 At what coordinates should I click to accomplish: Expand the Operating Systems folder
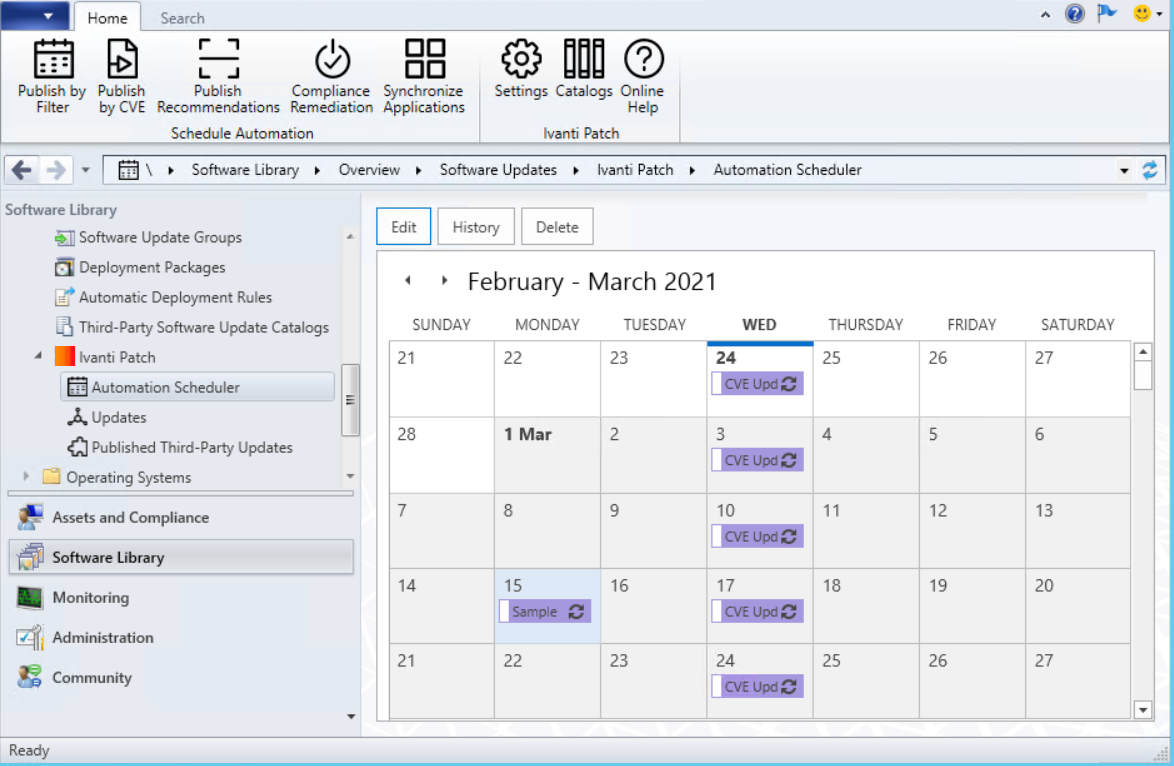click(26, 477)
